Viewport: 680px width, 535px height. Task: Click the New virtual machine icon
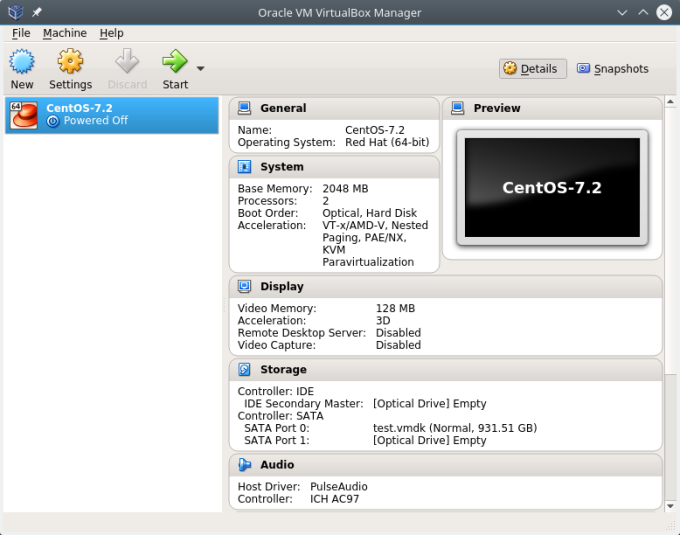(x=22, y=62)
